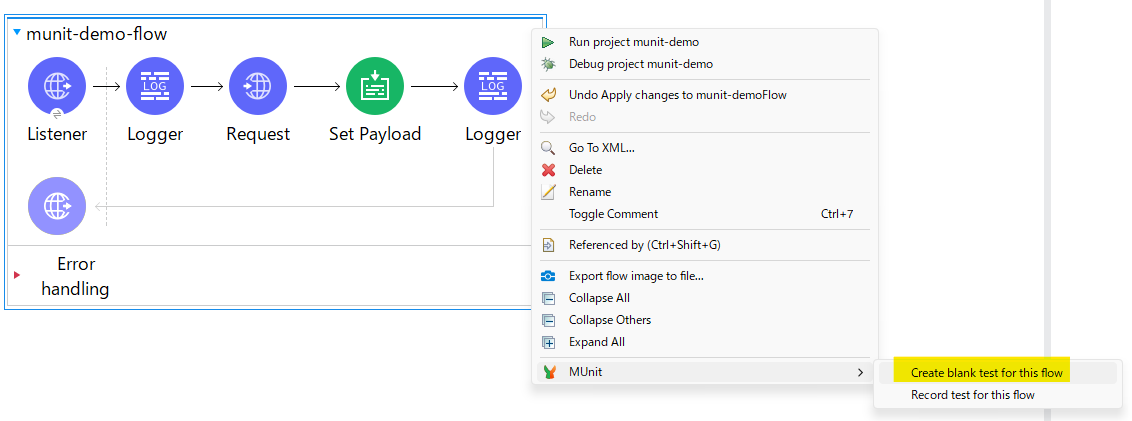Choose Rename from context menu

705,192
